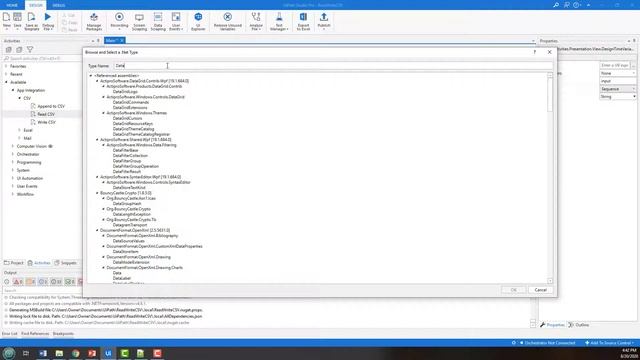Click the filter icon in Activities panel
The image size is (640, 360).
30,49
